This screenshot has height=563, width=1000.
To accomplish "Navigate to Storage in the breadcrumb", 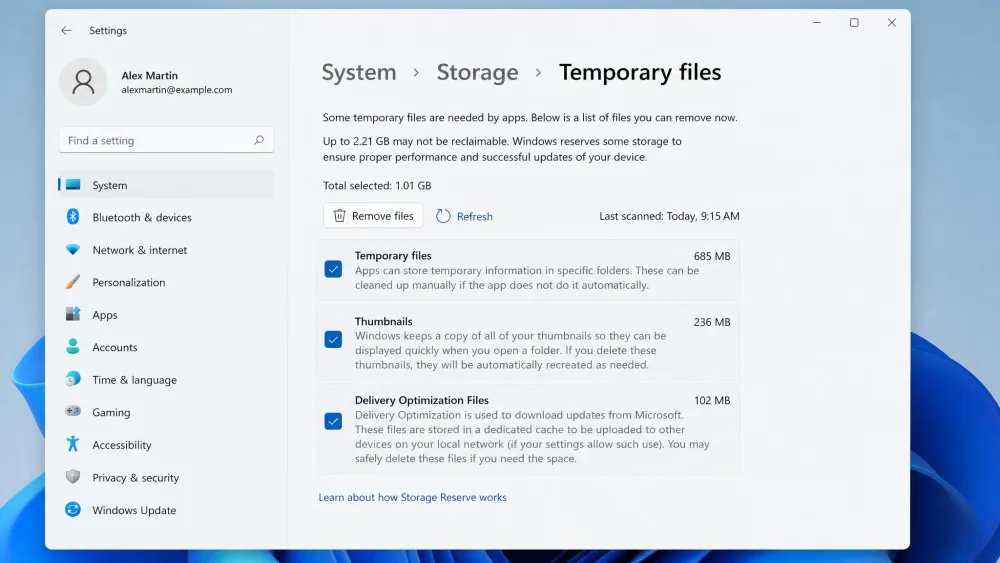I will pos(477,72).
